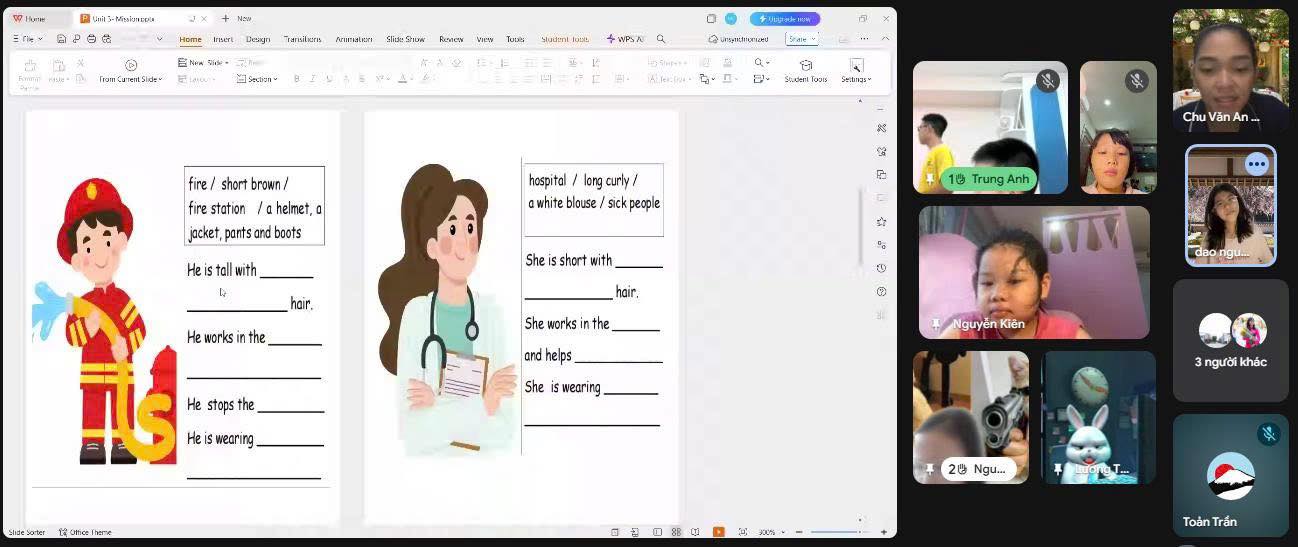This screenshot has height=547, width=1298.
Task: Open the '3 người khác' participants tile
Action: click(x=1230, y=341)
